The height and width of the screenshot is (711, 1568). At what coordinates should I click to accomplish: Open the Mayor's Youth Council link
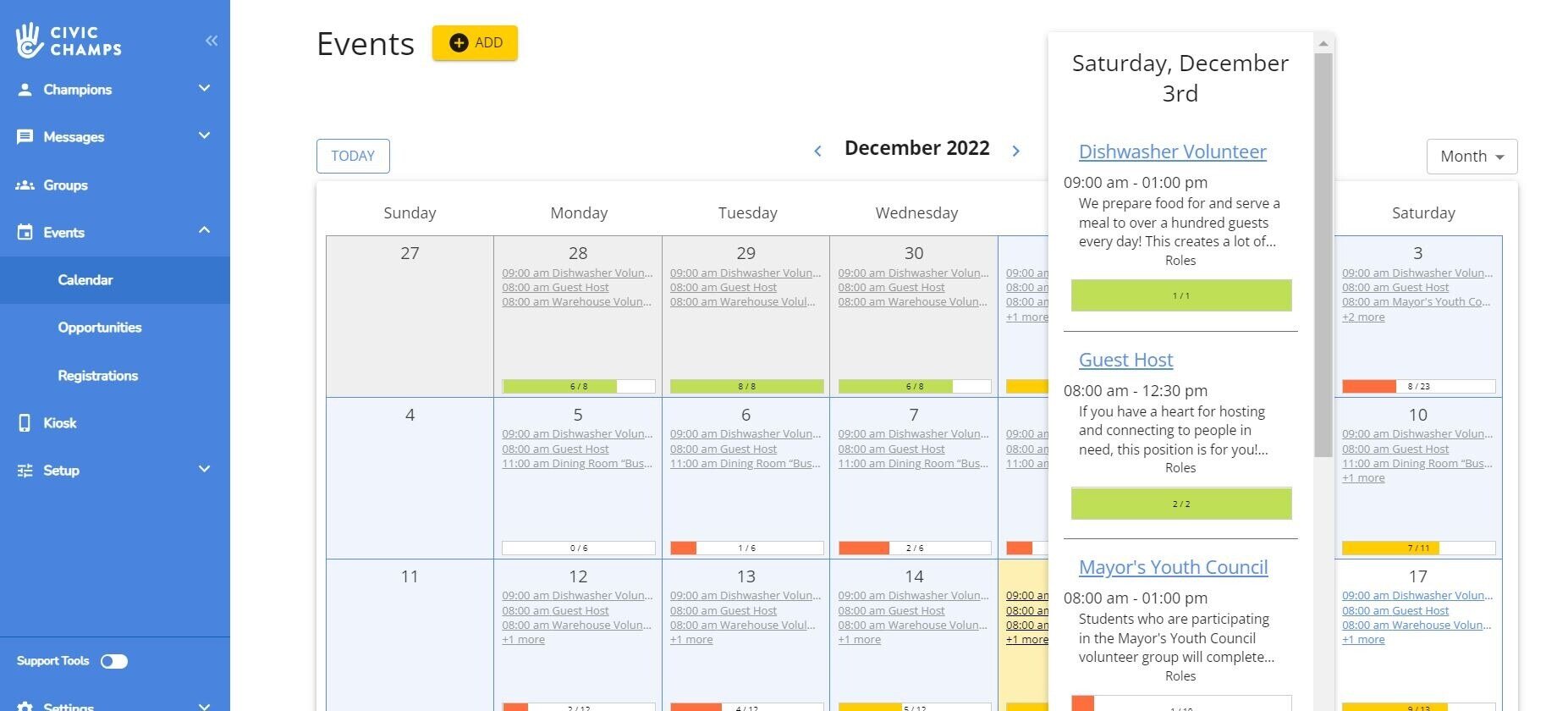1173,567
